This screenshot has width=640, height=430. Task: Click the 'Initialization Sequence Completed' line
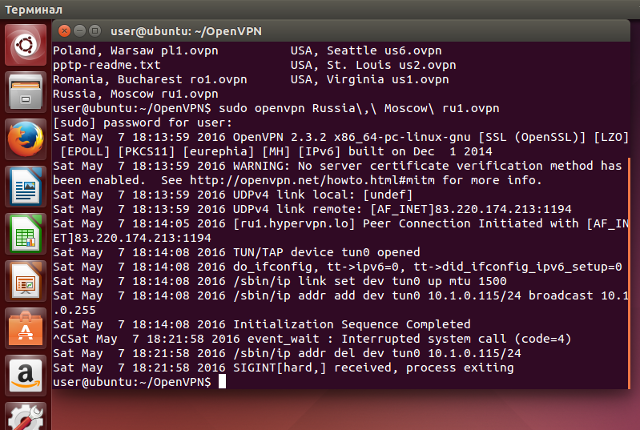262,324
